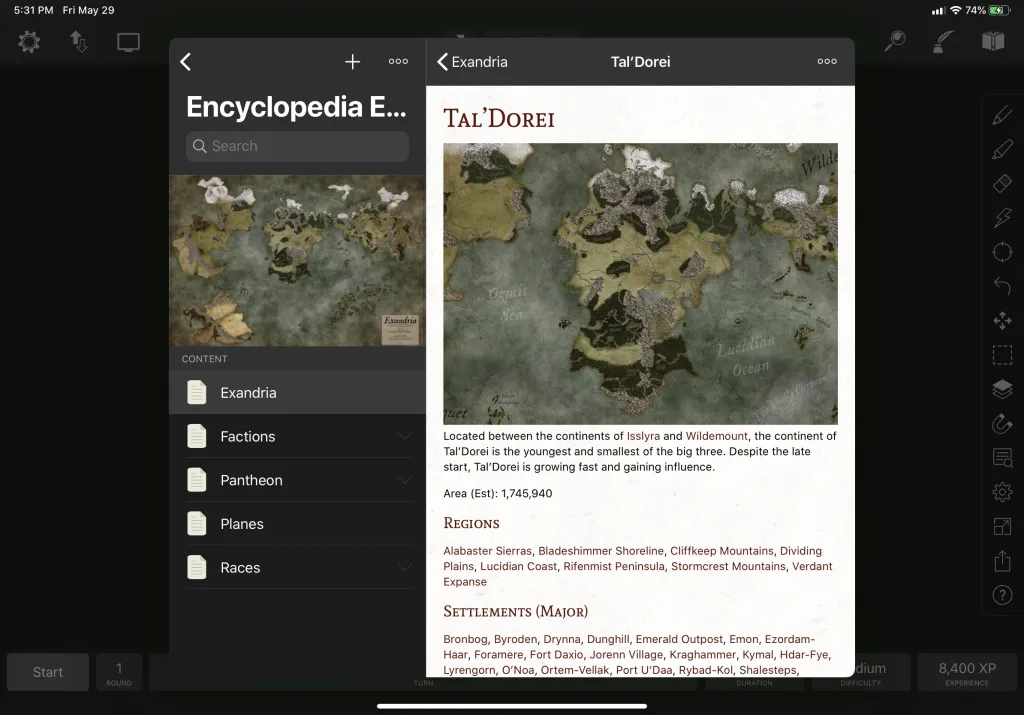Open the map settings gear in sidebar
Screen dimensions: 1024x715
click(1002, 492)
